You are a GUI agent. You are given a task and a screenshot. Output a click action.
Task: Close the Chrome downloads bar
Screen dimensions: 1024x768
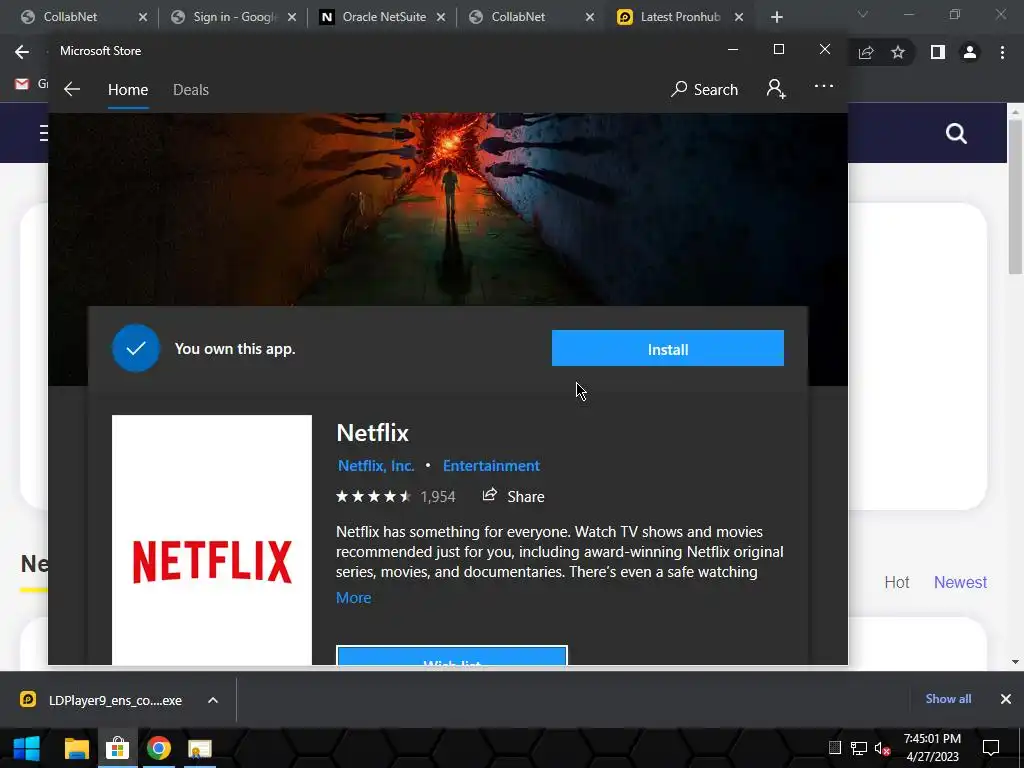tap(1006, 699)
